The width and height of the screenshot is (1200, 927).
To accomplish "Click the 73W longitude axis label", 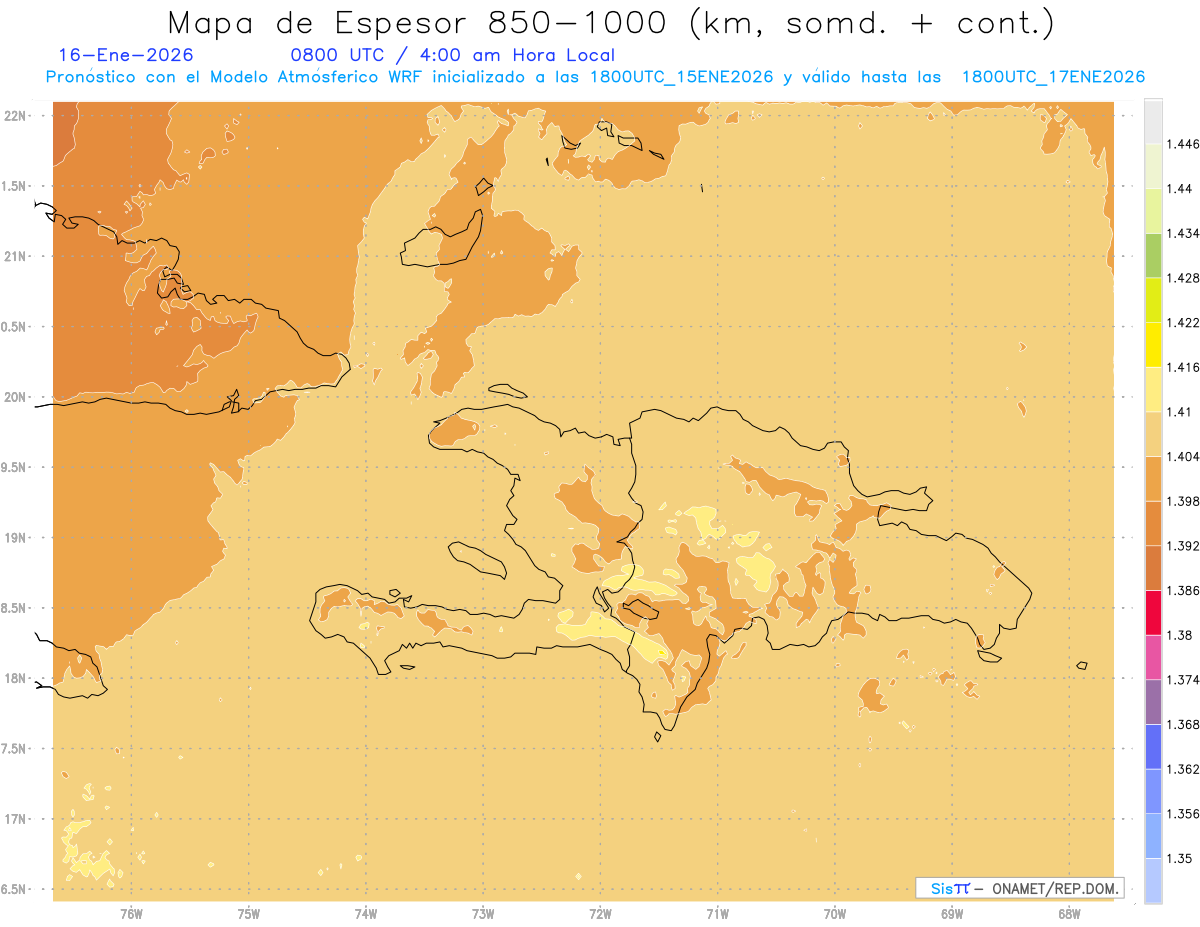I will pyautogui.click(x=483, y=913).
